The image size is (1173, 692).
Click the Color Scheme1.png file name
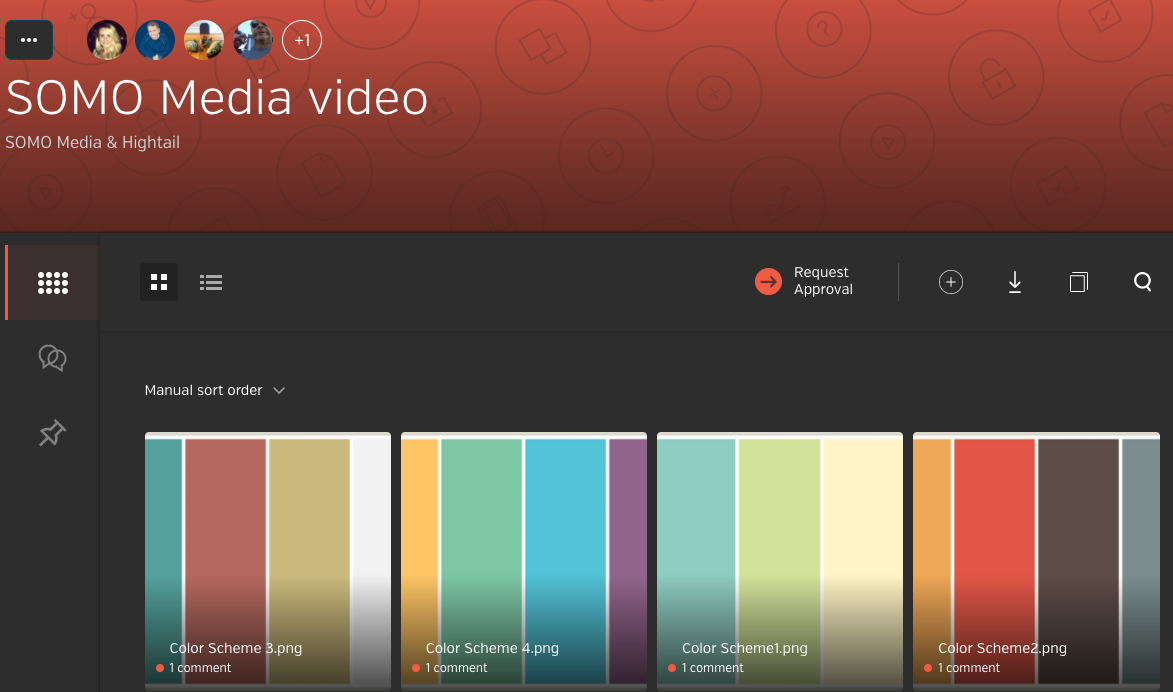[x=744, y=648]
